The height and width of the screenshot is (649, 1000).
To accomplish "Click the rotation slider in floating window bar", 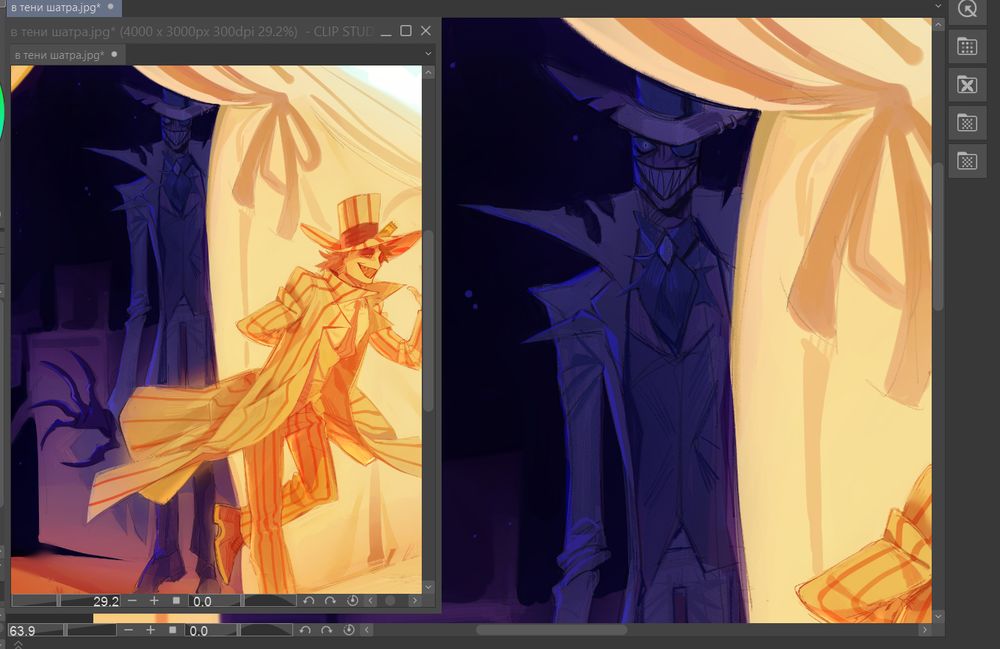I will tap(270, 601).
